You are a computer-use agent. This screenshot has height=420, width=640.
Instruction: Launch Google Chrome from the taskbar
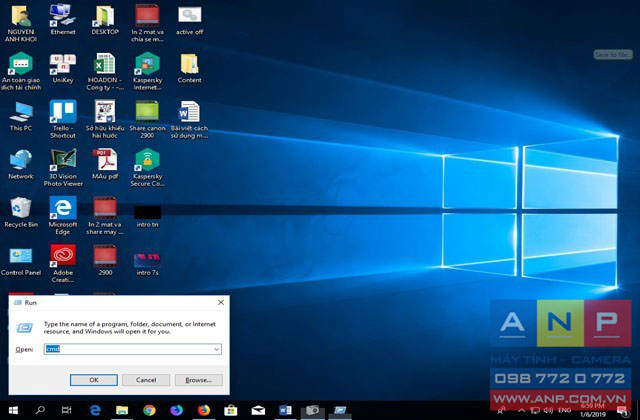[x=149, y=410]
